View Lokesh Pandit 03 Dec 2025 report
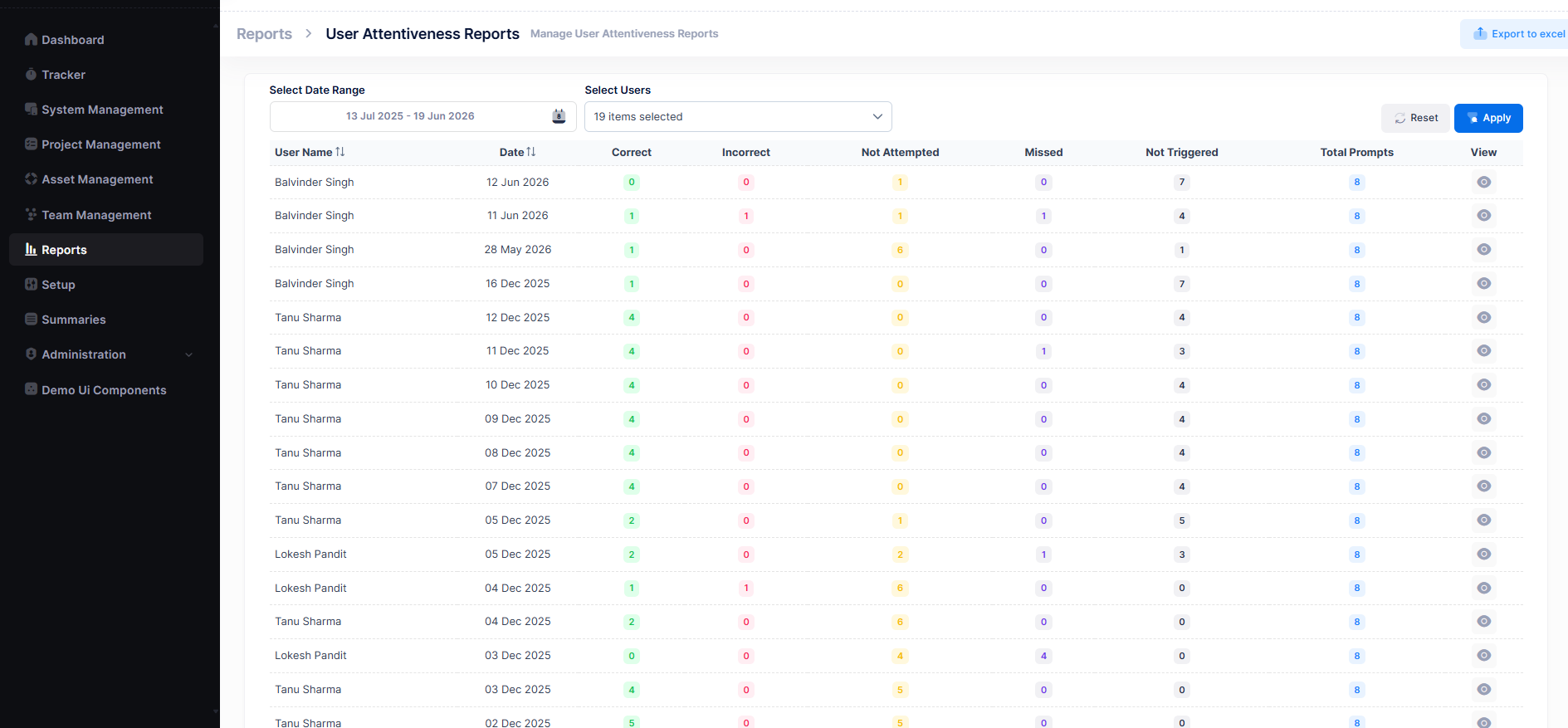Screen dimensions: 1568x728 click(x=1484, y=656)
